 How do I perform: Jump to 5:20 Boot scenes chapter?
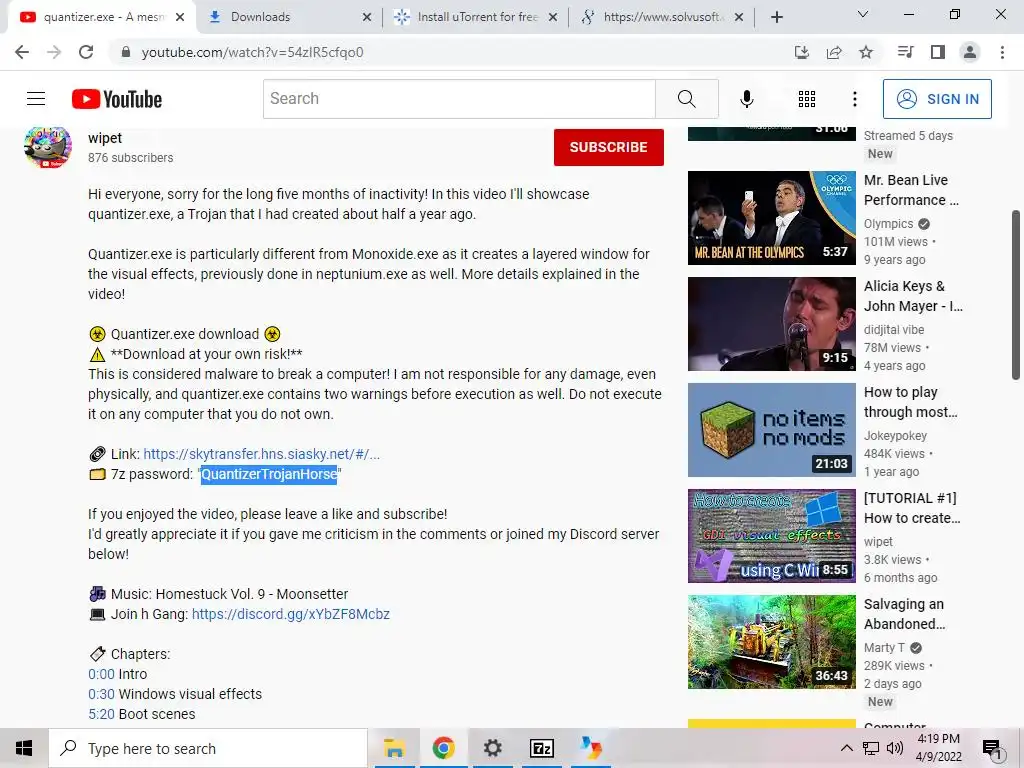pyautogui.click(x=101, y=714)
